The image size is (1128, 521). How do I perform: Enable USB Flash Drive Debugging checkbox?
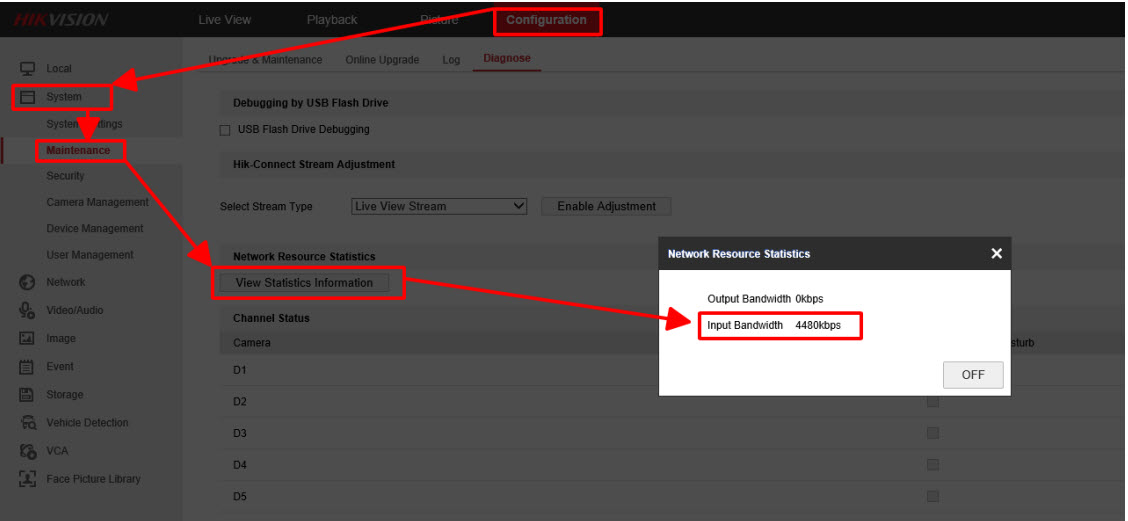225,130
